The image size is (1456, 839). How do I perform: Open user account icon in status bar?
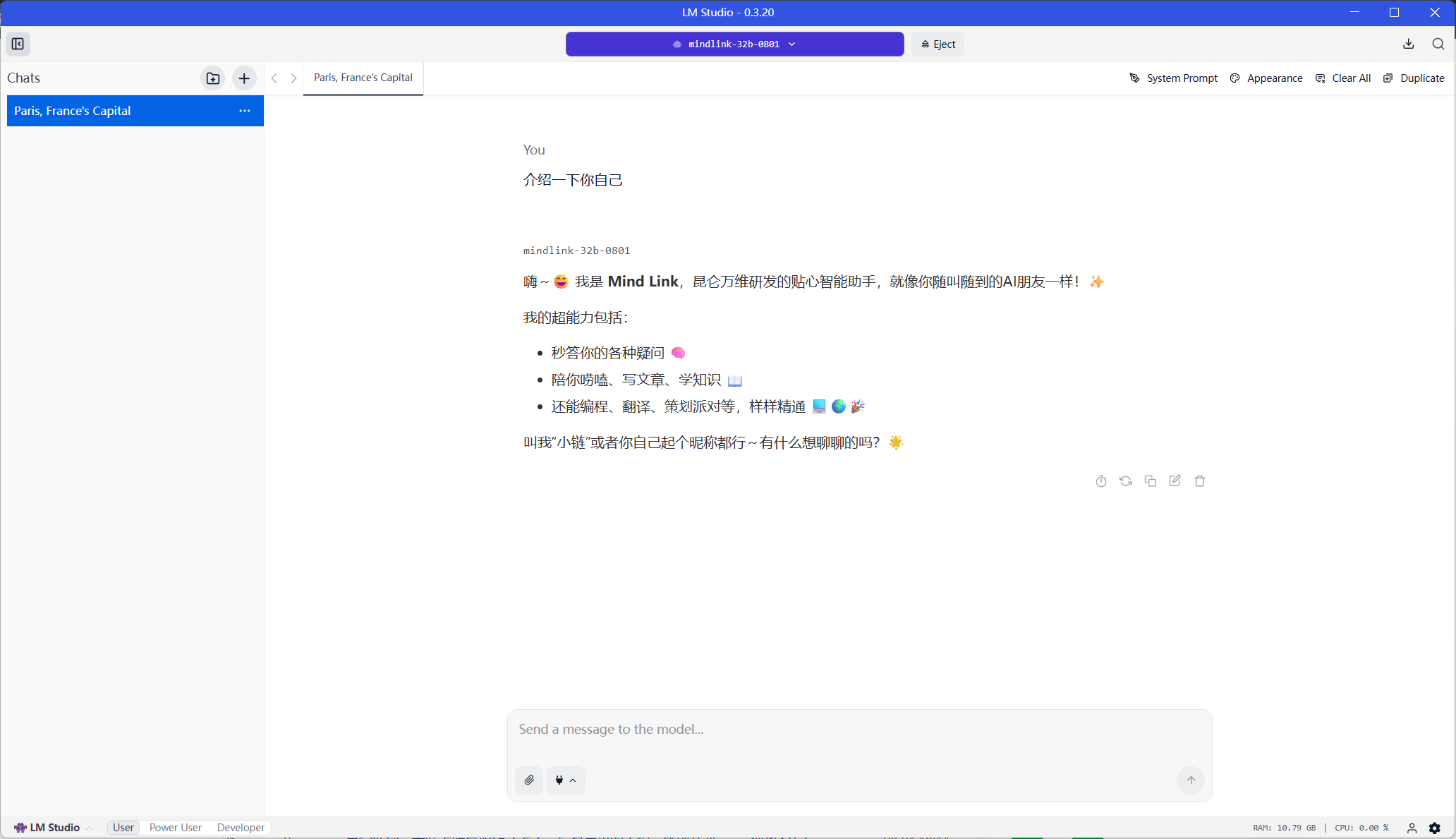(1412, 828)
